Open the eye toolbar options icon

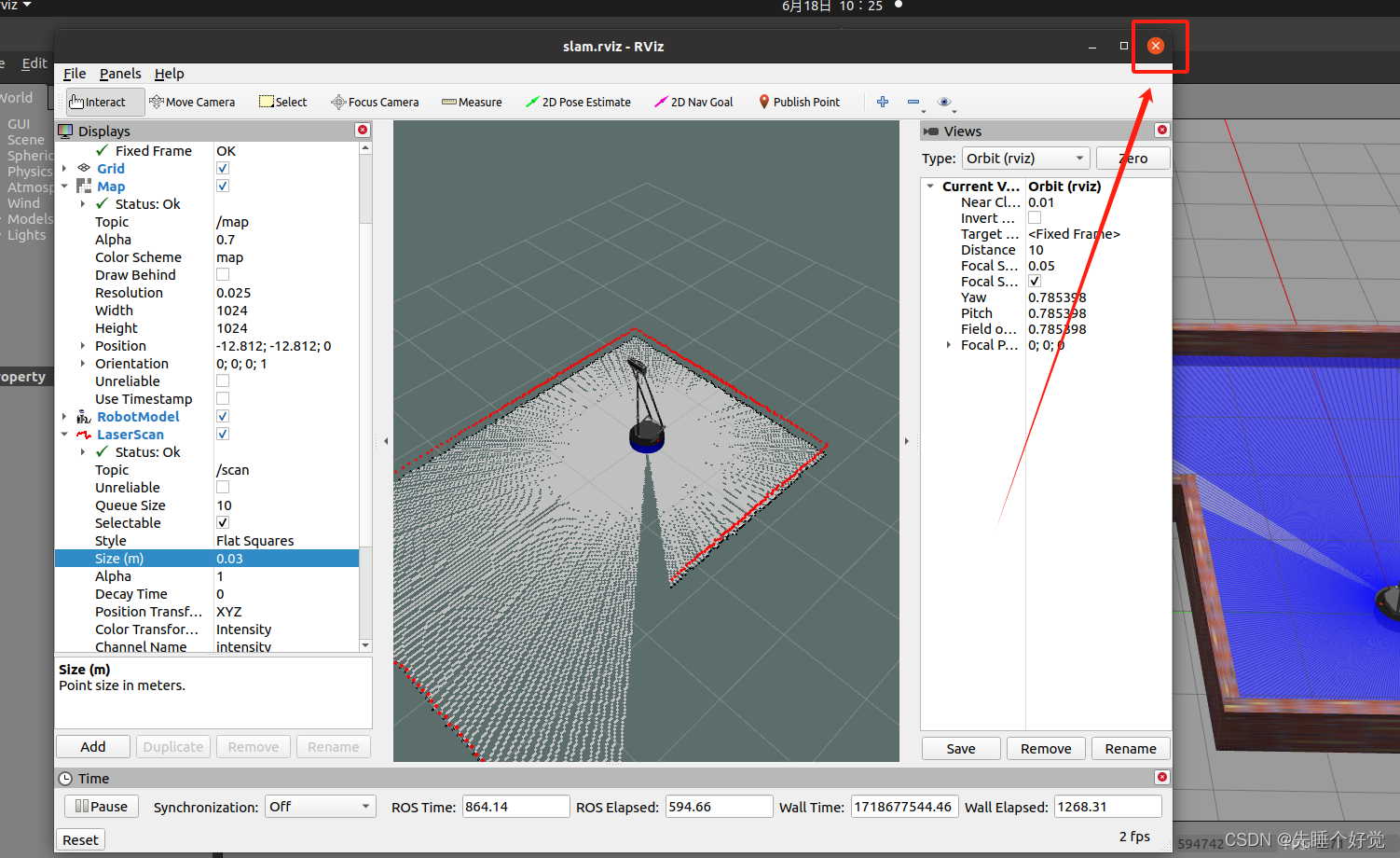pyautogui.click(x=944, y=102)
